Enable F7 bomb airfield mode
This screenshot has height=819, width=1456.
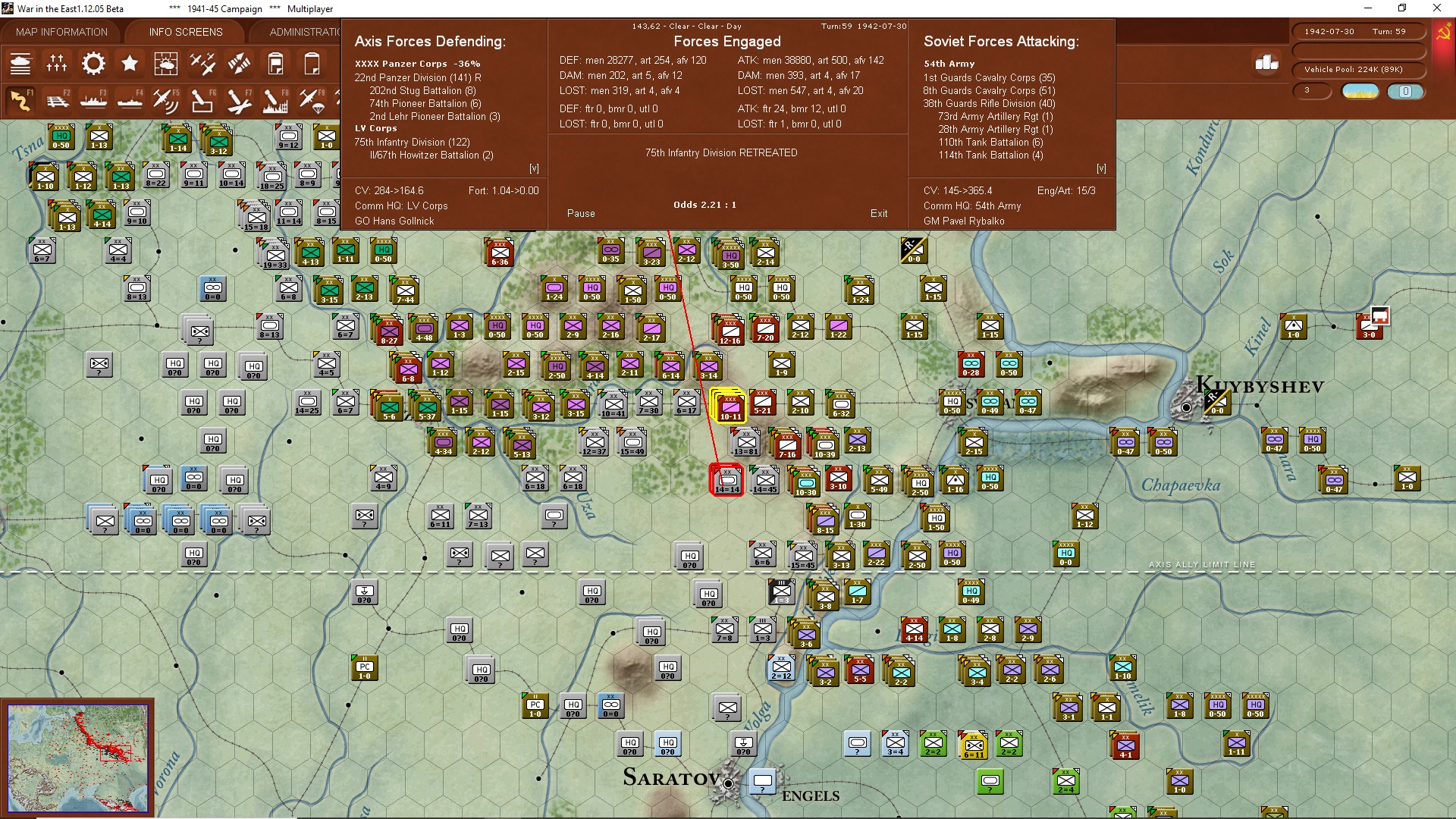click(239, 100)
